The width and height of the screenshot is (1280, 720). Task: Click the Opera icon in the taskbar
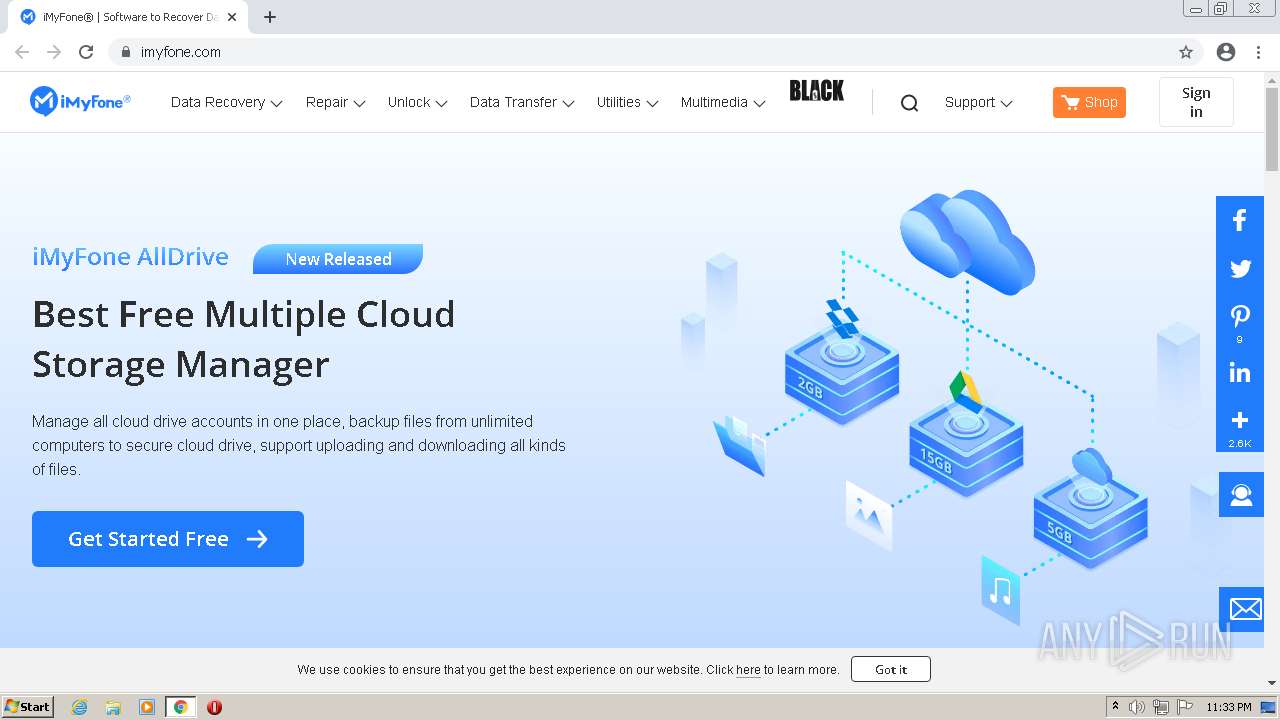click(x=214, y=707)
